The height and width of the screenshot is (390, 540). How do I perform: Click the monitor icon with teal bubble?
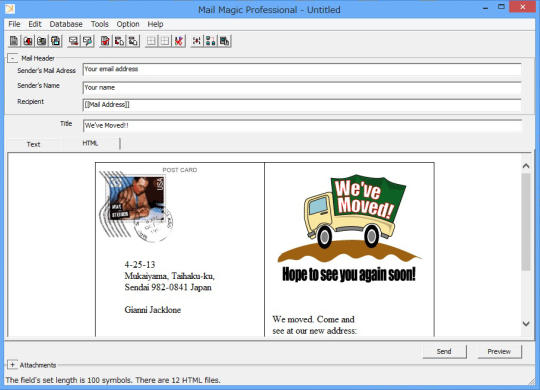point(87,41)
